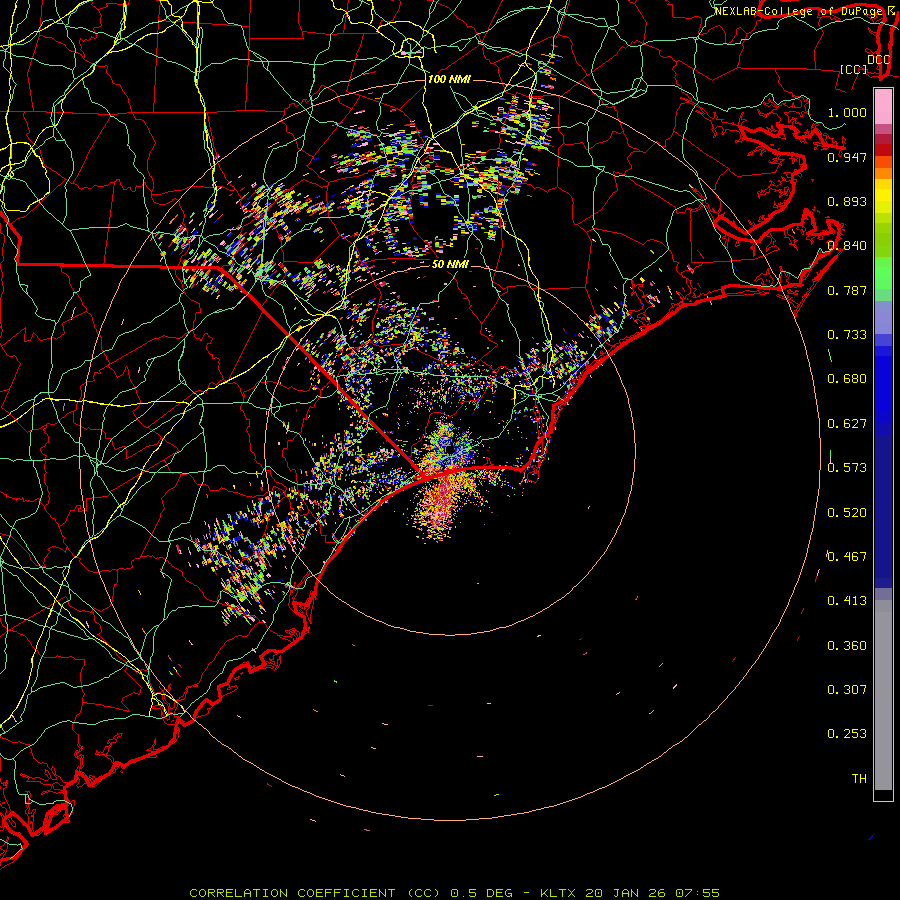This screenshot has height=900, width=900.
Task: Pick the bright green segment of the color bar
Action: point(883,273)
